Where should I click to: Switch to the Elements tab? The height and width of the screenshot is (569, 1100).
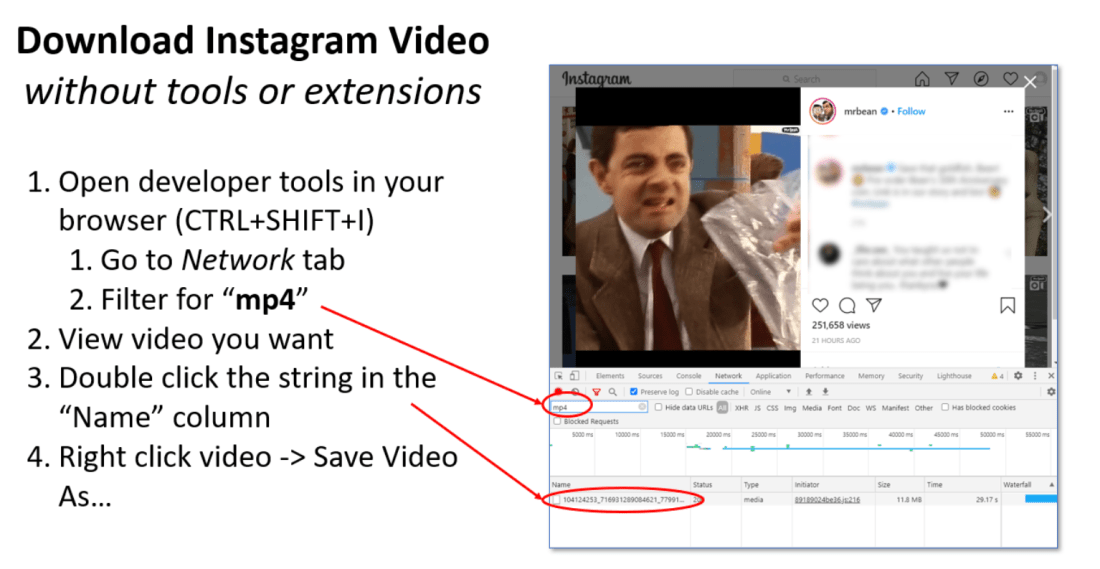point(610,376)
